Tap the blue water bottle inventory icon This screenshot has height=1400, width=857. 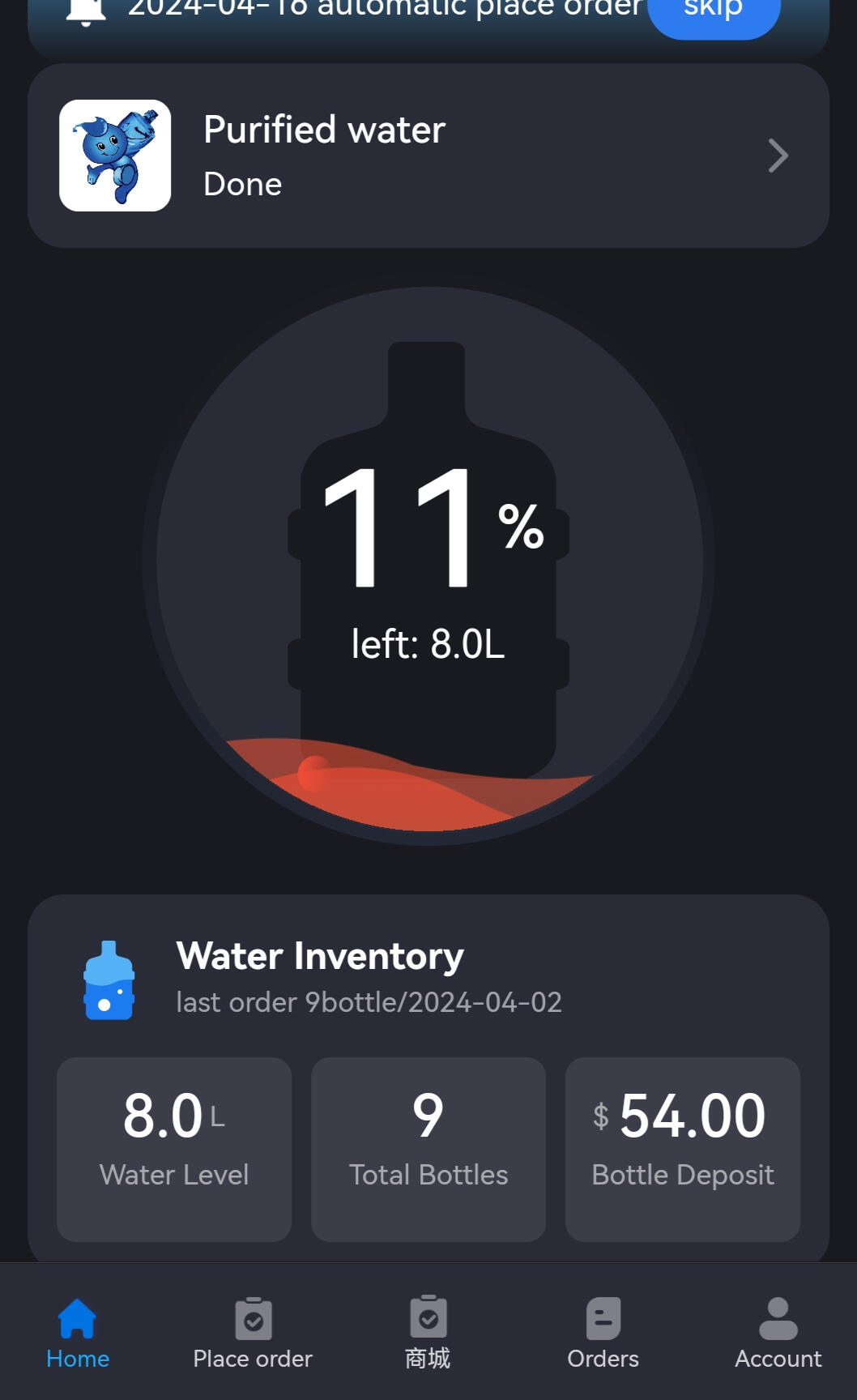109,980
